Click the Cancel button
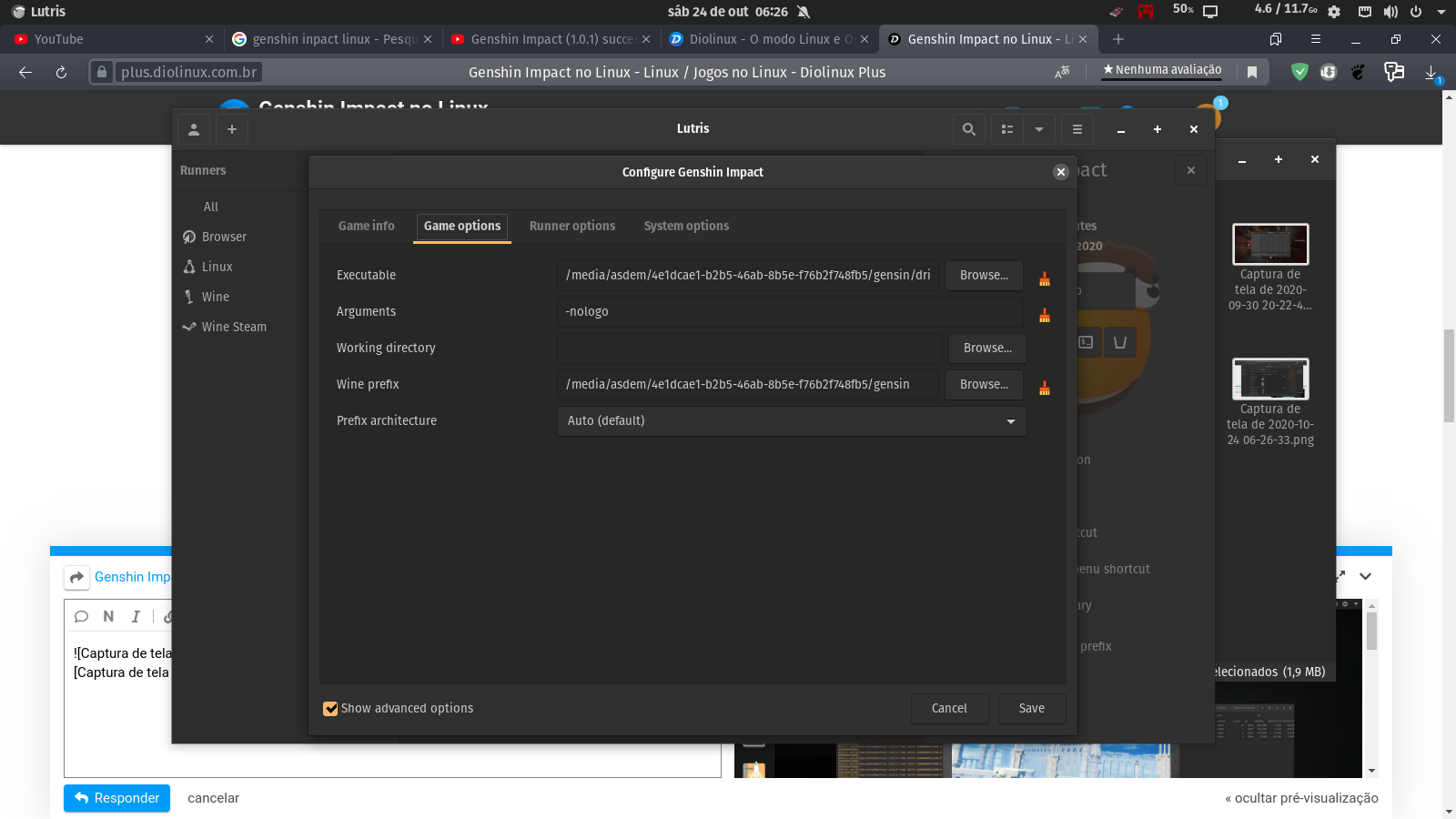 (949, 708)
